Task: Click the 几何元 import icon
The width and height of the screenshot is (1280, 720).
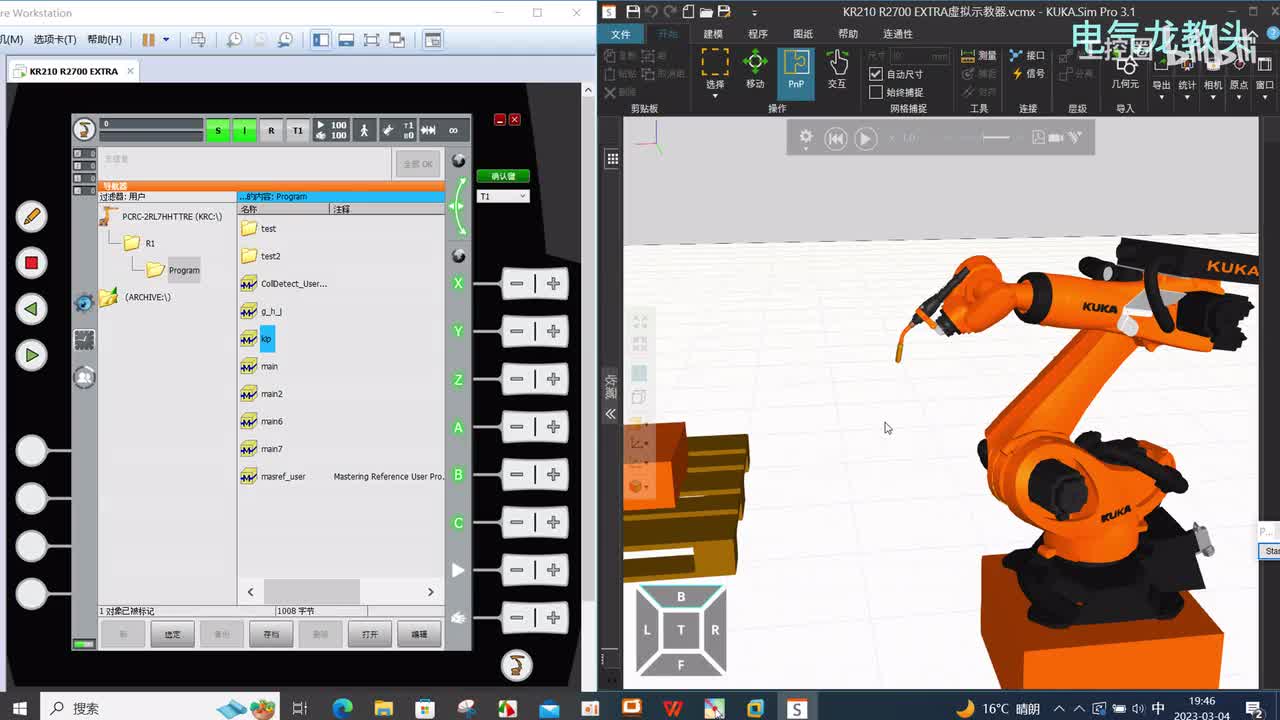Action: 1125,70
